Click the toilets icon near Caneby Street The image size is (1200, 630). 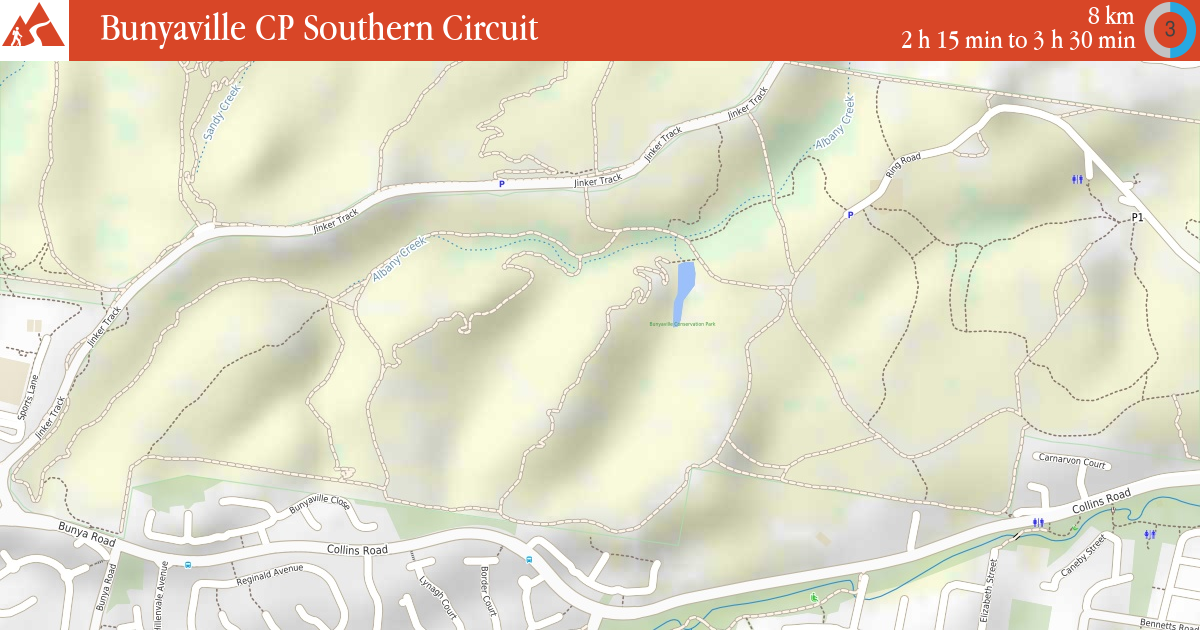click(1151, 535)
